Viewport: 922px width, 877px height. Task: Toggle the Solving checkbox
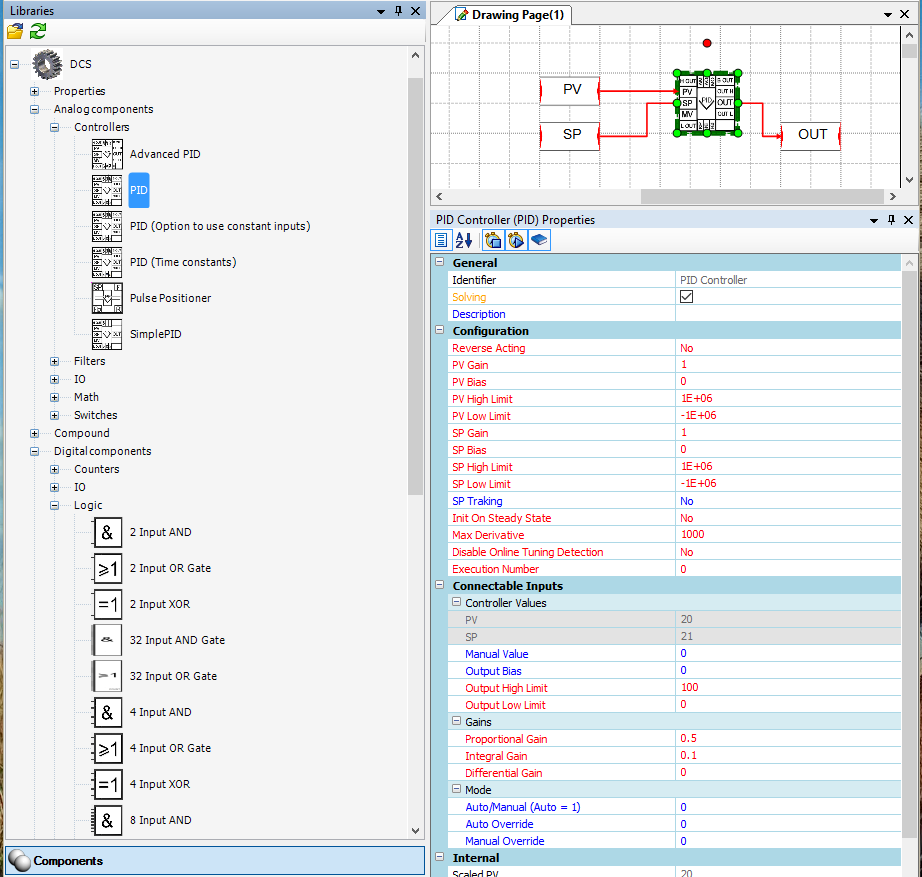click(x=686, y=297)
